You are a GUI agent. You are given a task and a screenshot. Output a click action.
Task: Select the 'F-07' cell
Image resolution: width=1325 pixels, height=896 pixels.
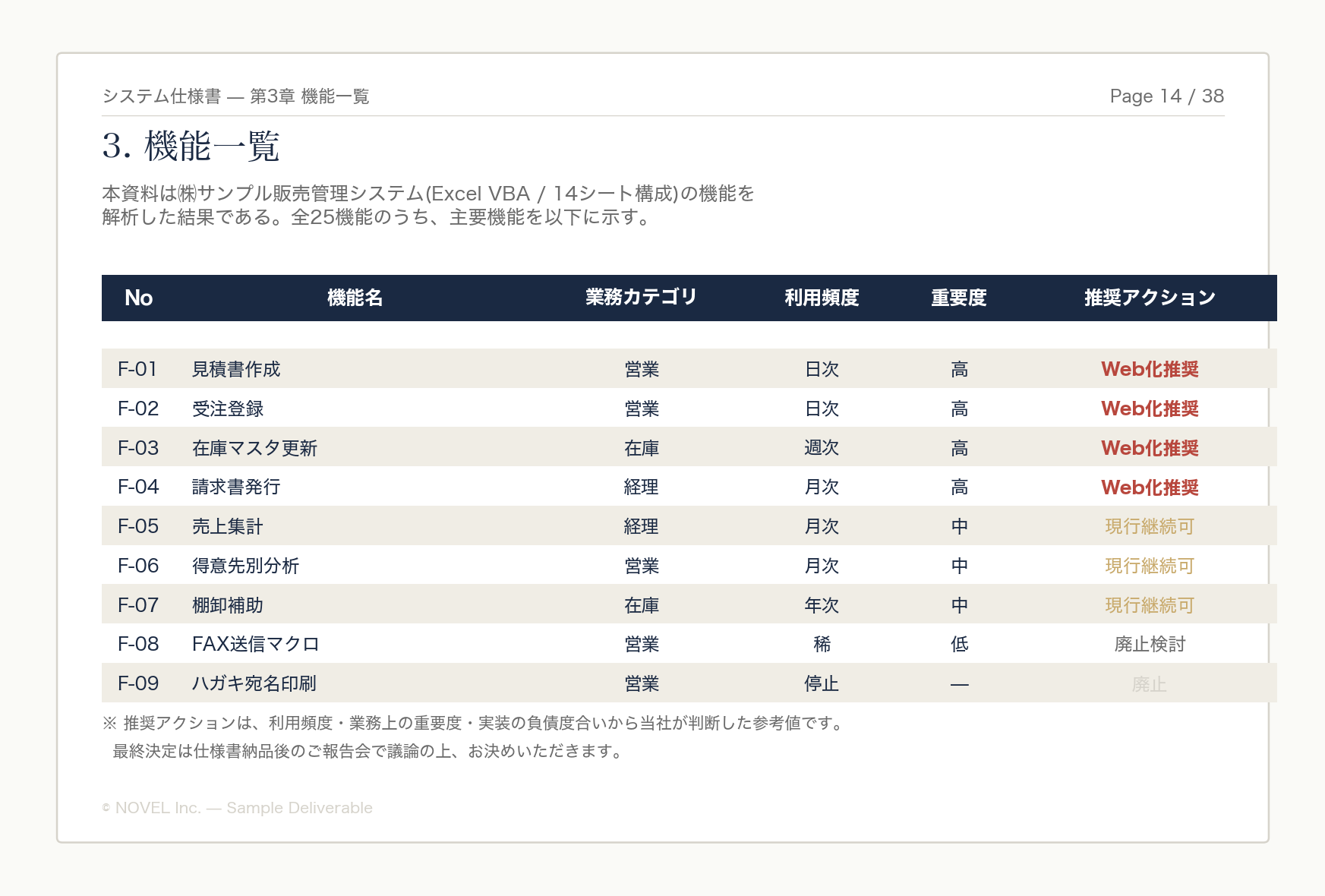pyautogui.click(x=138, y=605)
